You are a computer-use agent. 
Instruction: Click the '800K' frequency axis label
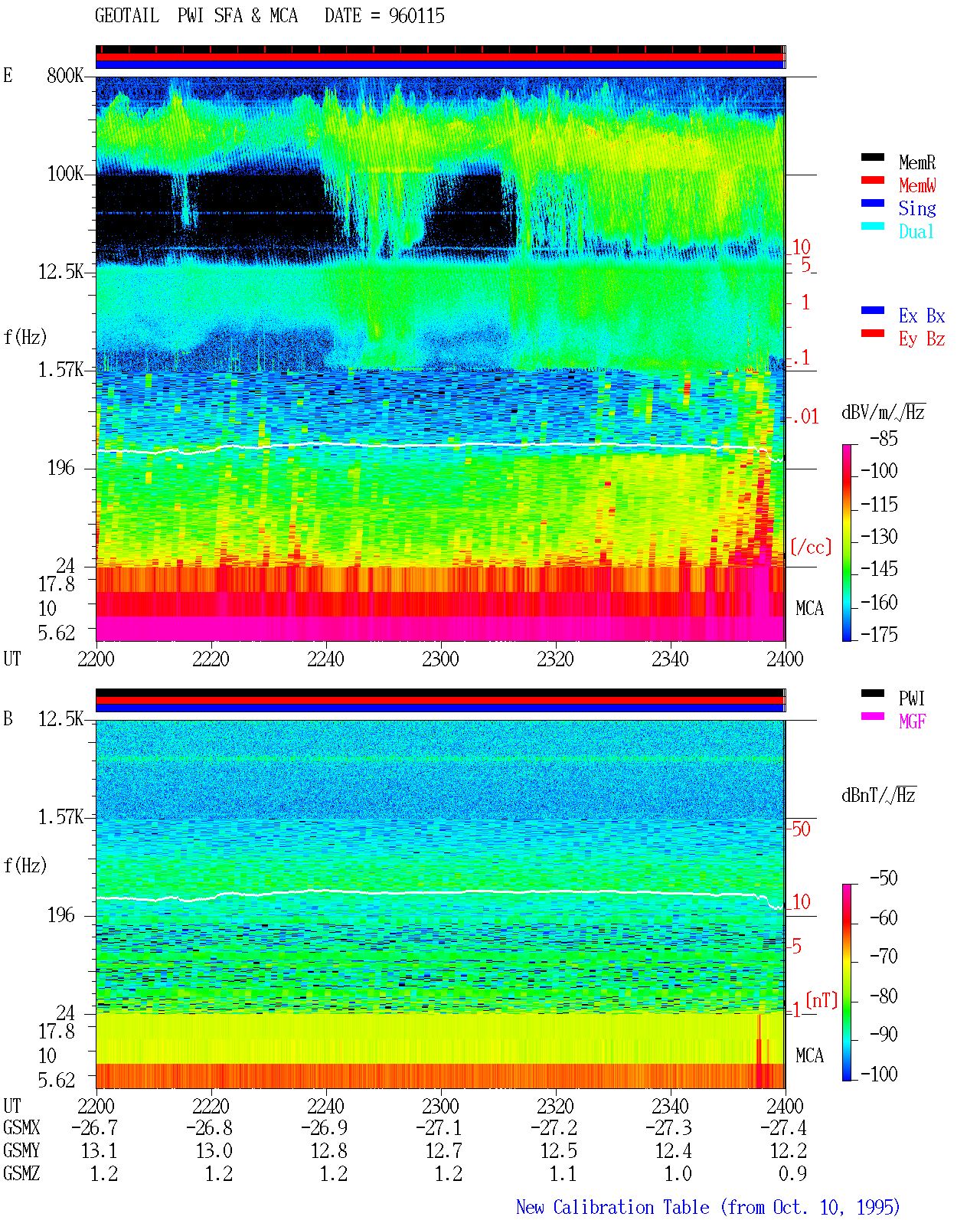65,76
